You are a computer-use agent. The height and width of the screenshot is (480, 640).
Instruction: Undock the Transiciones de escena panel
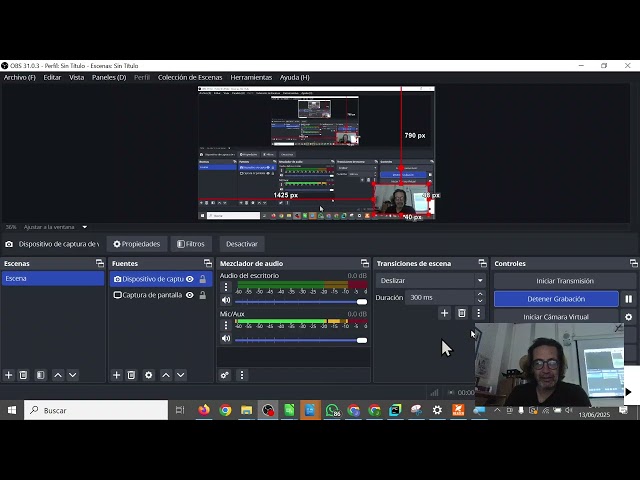(x=482, y=263)
